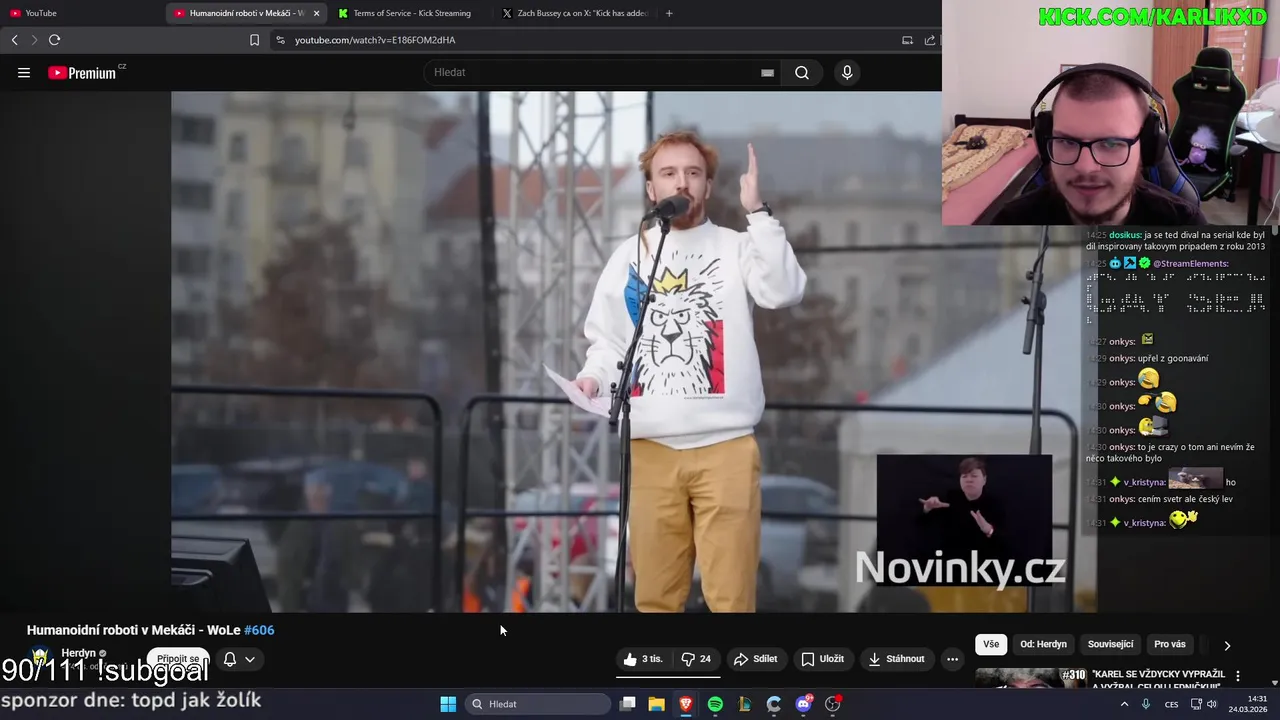This screenshot has width=1280, height=720.
Task: Click the Připojit se join button
Action: tap(178, 659)
